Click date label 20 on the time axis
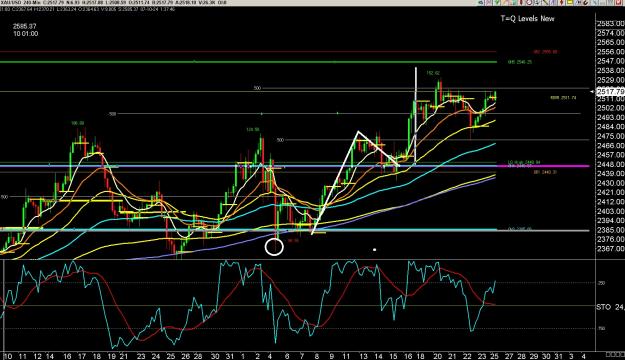This screenshot has height=360, width=625. (x=438, y=356)
